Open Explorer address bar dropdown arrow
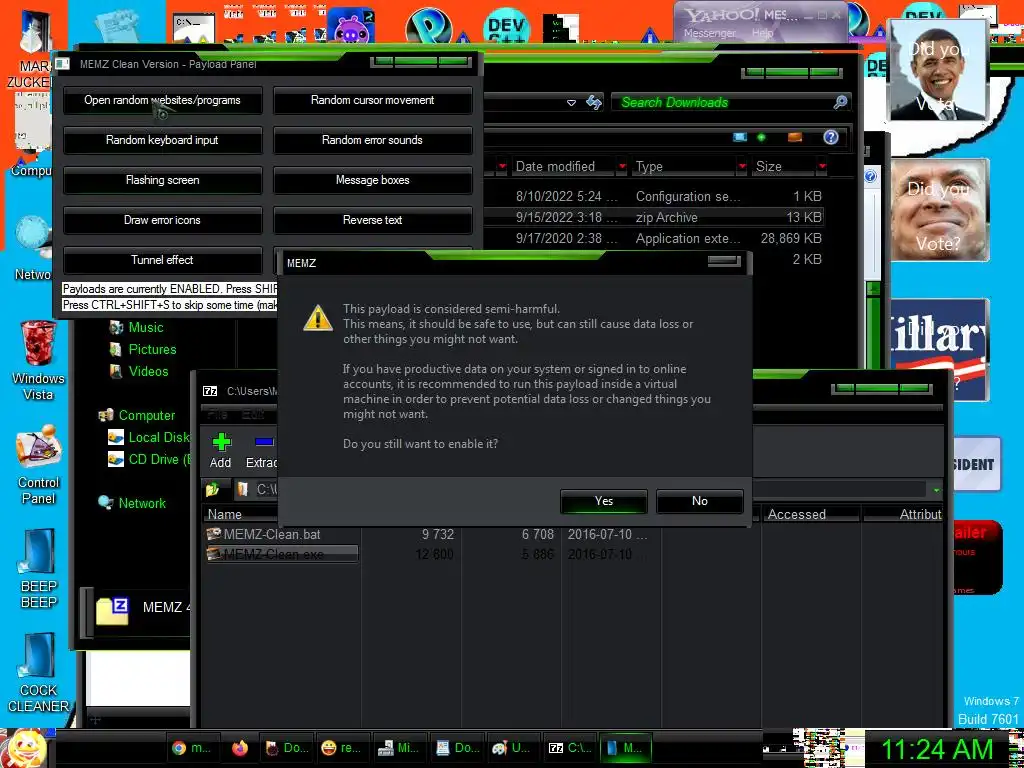1024x768 pixels. [571, 103]
